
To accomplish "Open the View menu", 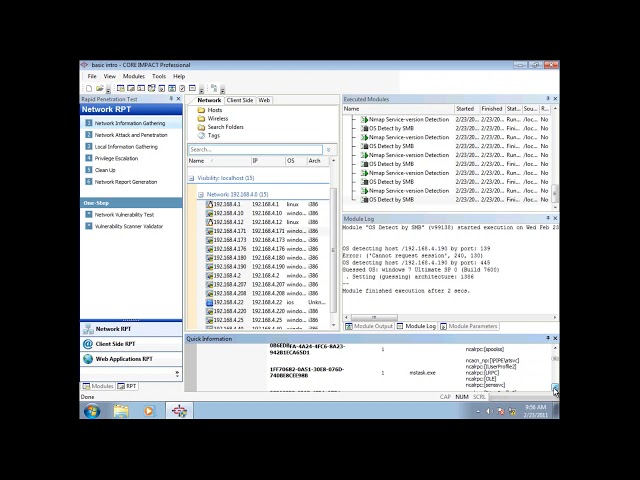I will (109, 76).
